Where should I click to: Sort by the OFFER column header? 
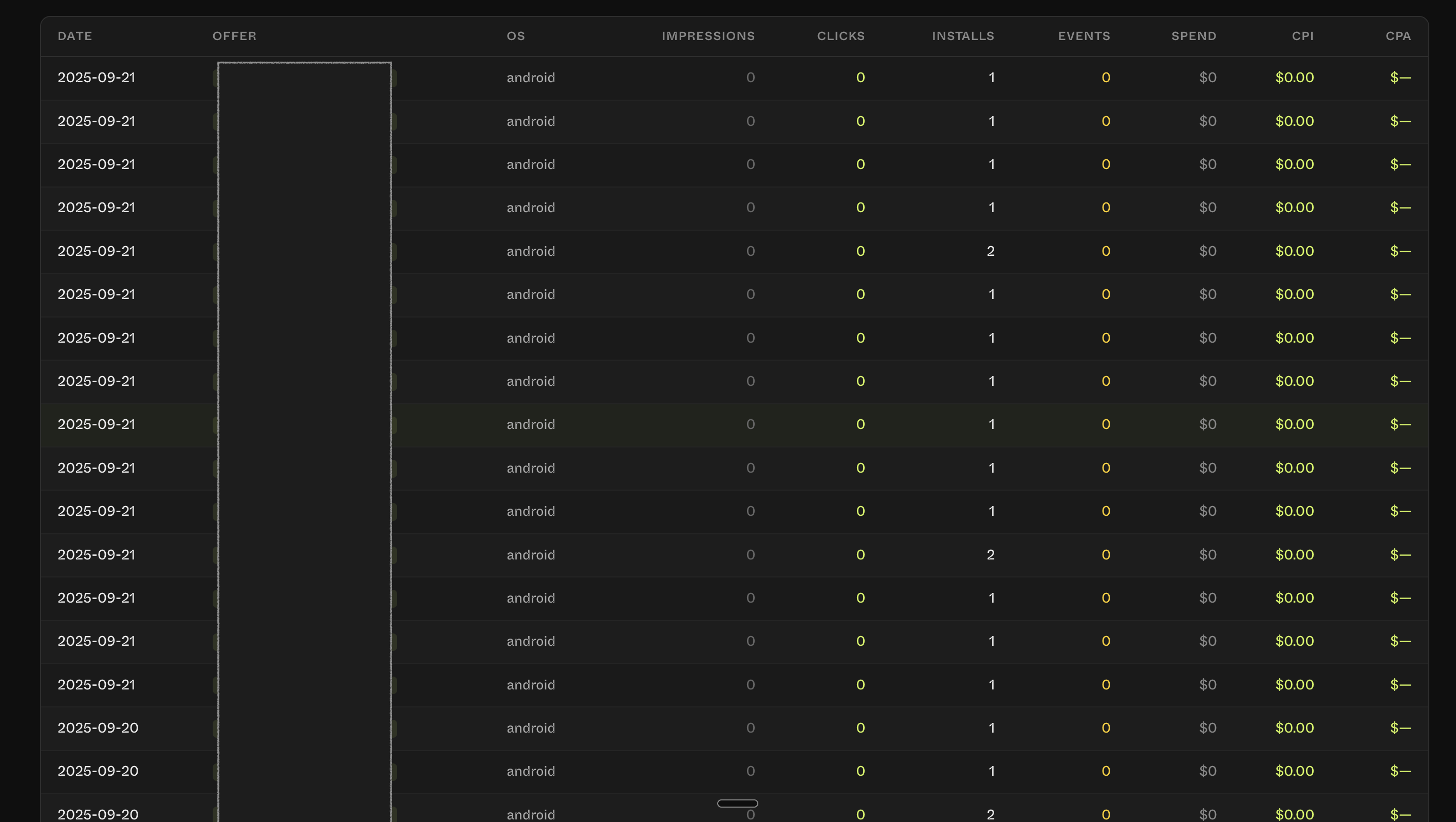tap(234, 36)
